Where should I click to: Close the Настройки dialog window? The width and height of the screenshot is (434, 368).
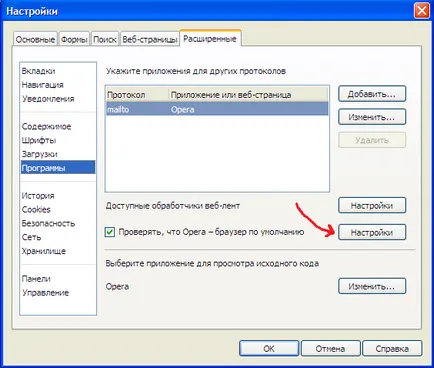pos(422,11)
